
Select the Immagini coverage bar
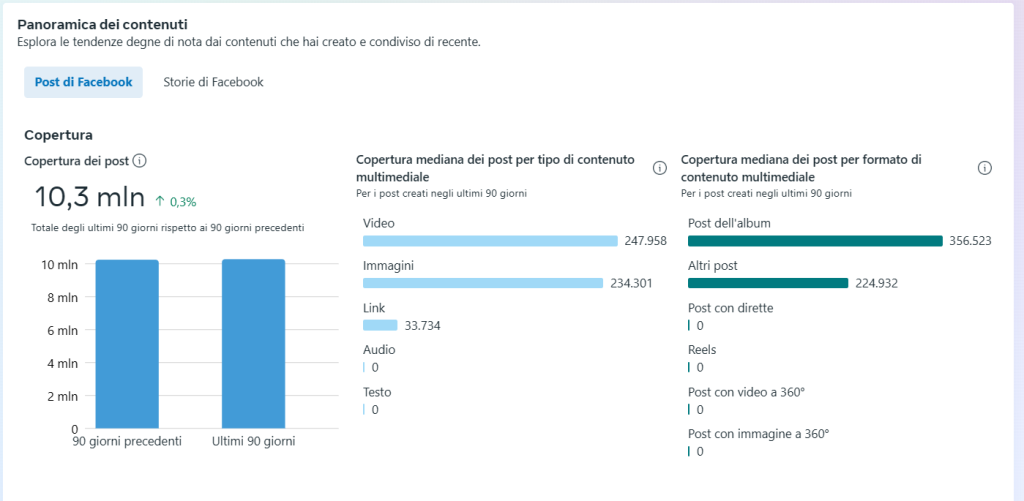point(483,283)
